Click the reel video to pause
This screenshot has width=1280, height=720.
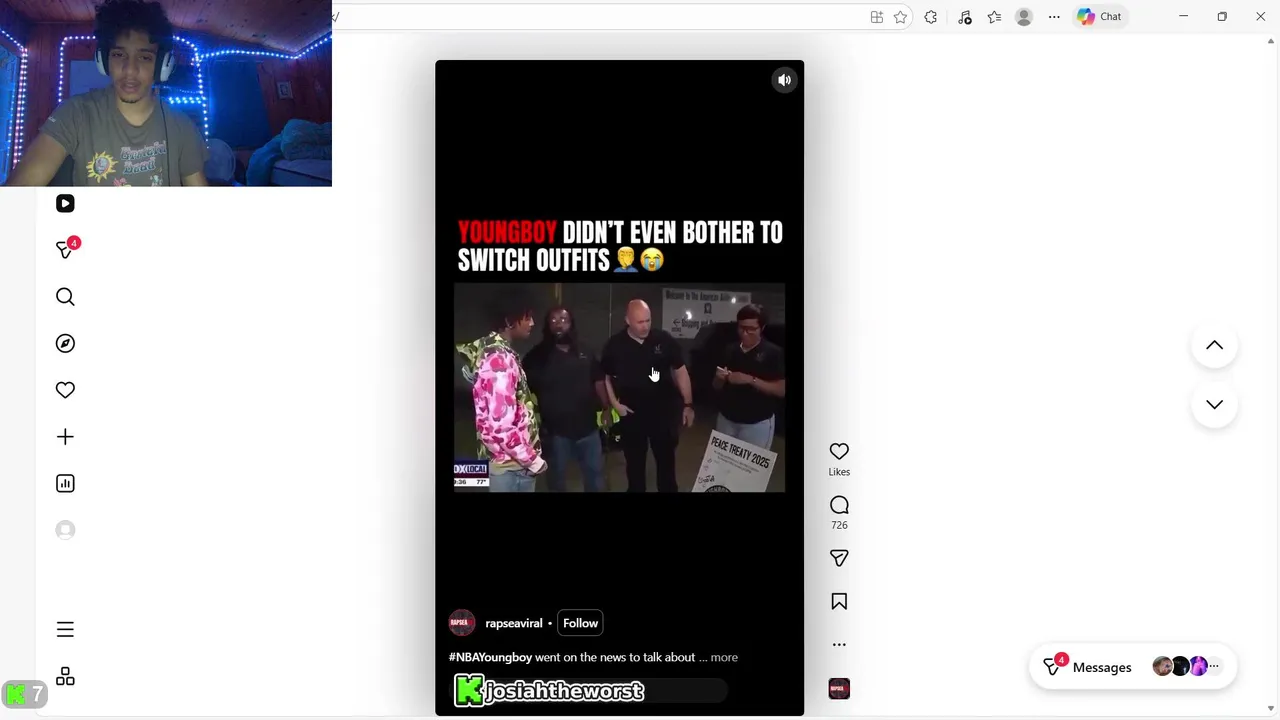(619, 388)
